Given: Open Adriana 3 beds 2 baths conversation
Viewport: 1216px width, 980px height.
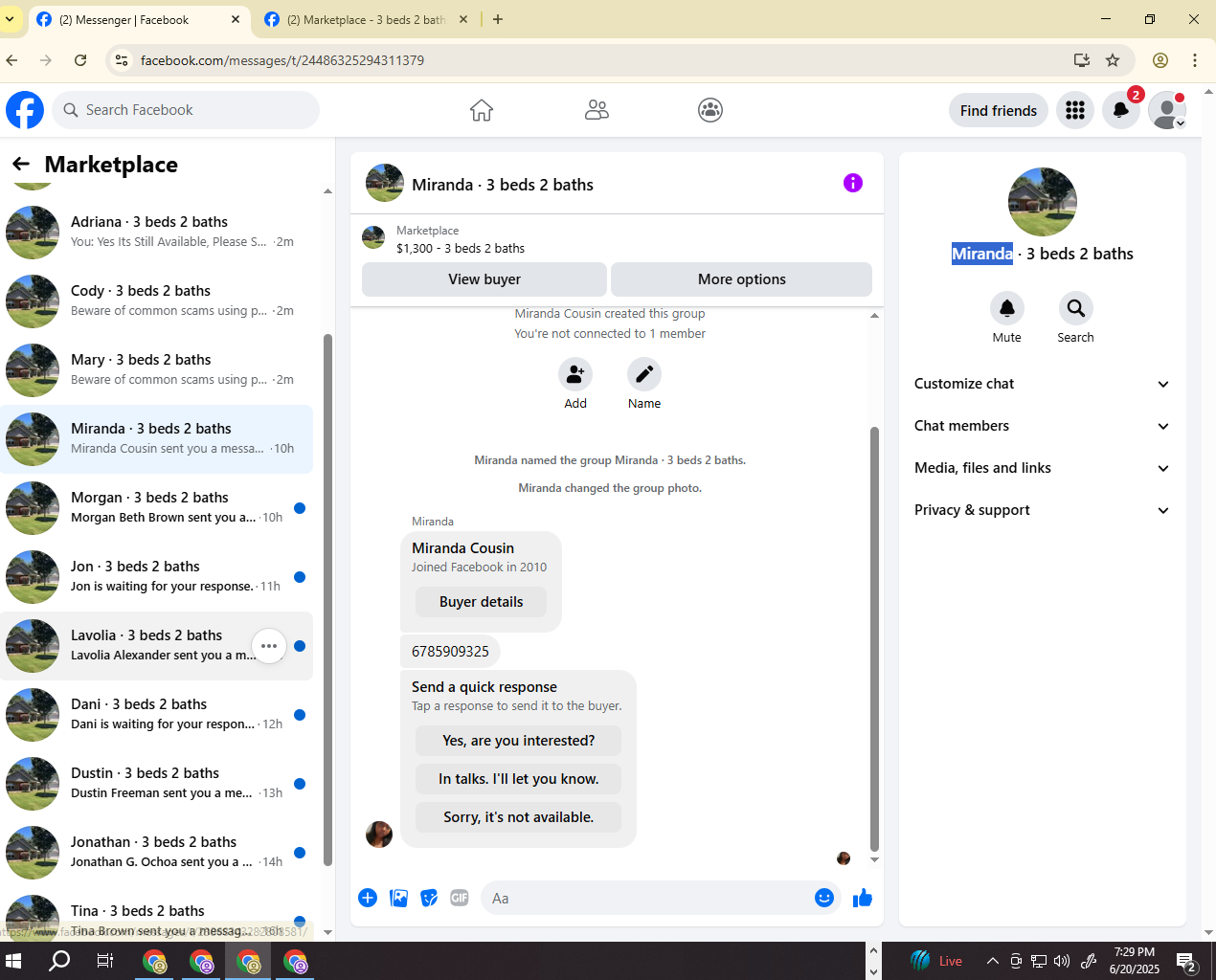Looking at the screenshot, I should pyautogui.click(x=157, y=233).
